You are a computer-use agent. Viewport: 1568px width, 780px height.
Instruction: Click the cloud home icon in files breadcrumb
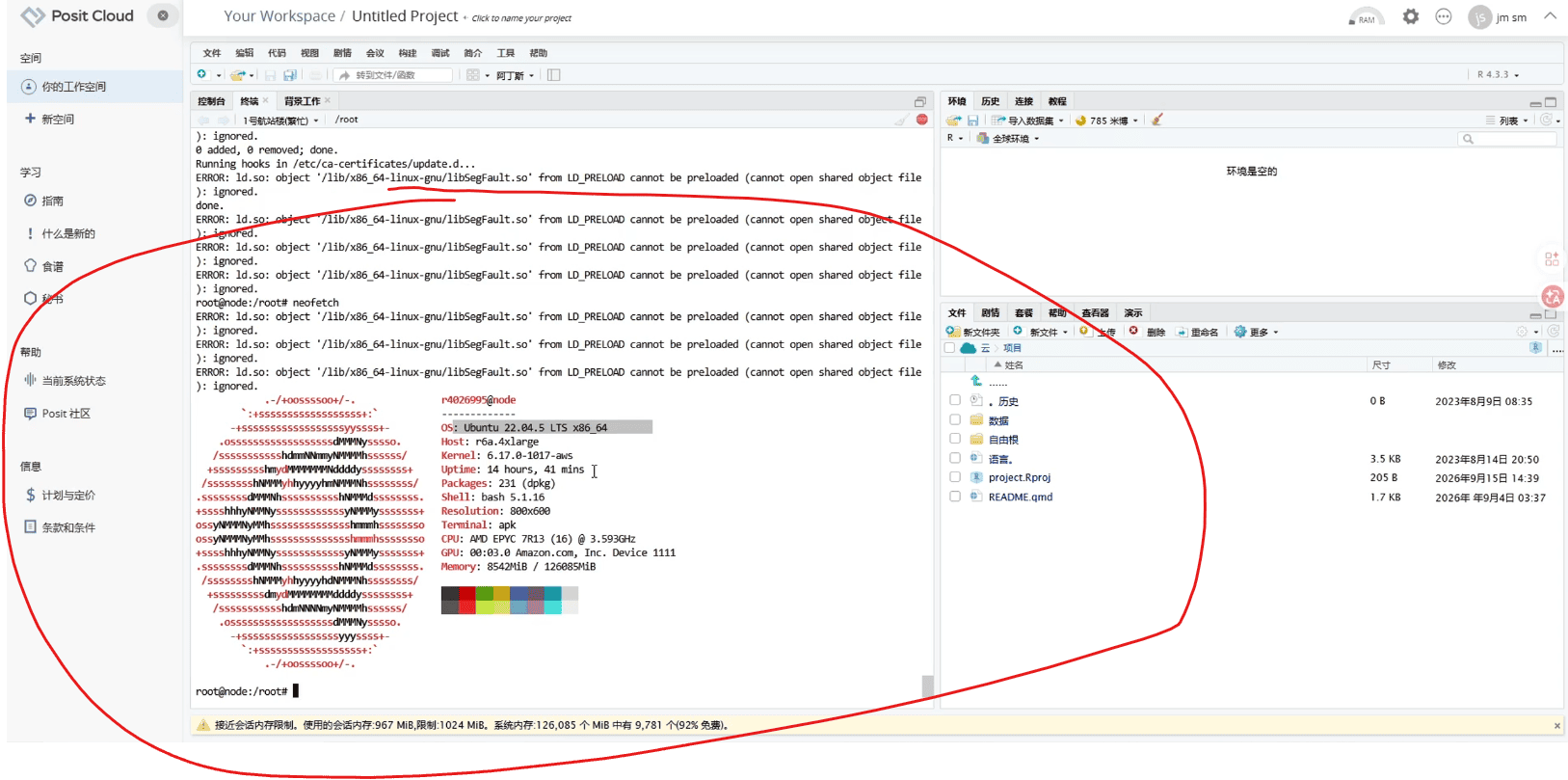(968, 348)
